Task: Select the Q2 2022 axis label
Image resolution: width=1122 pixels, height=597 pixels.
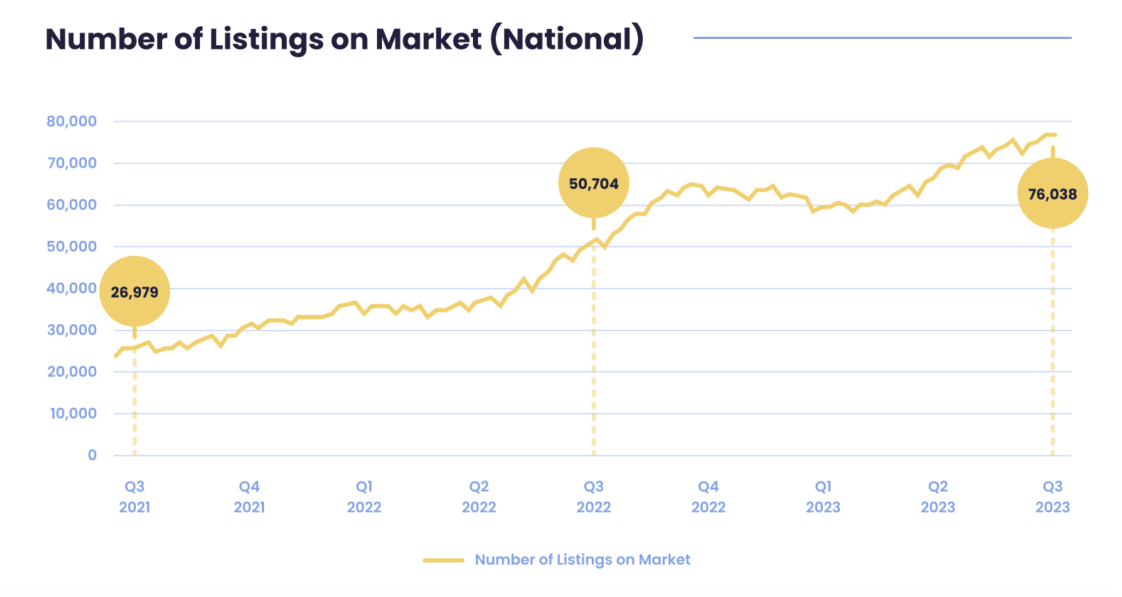Action: [479, 496]
